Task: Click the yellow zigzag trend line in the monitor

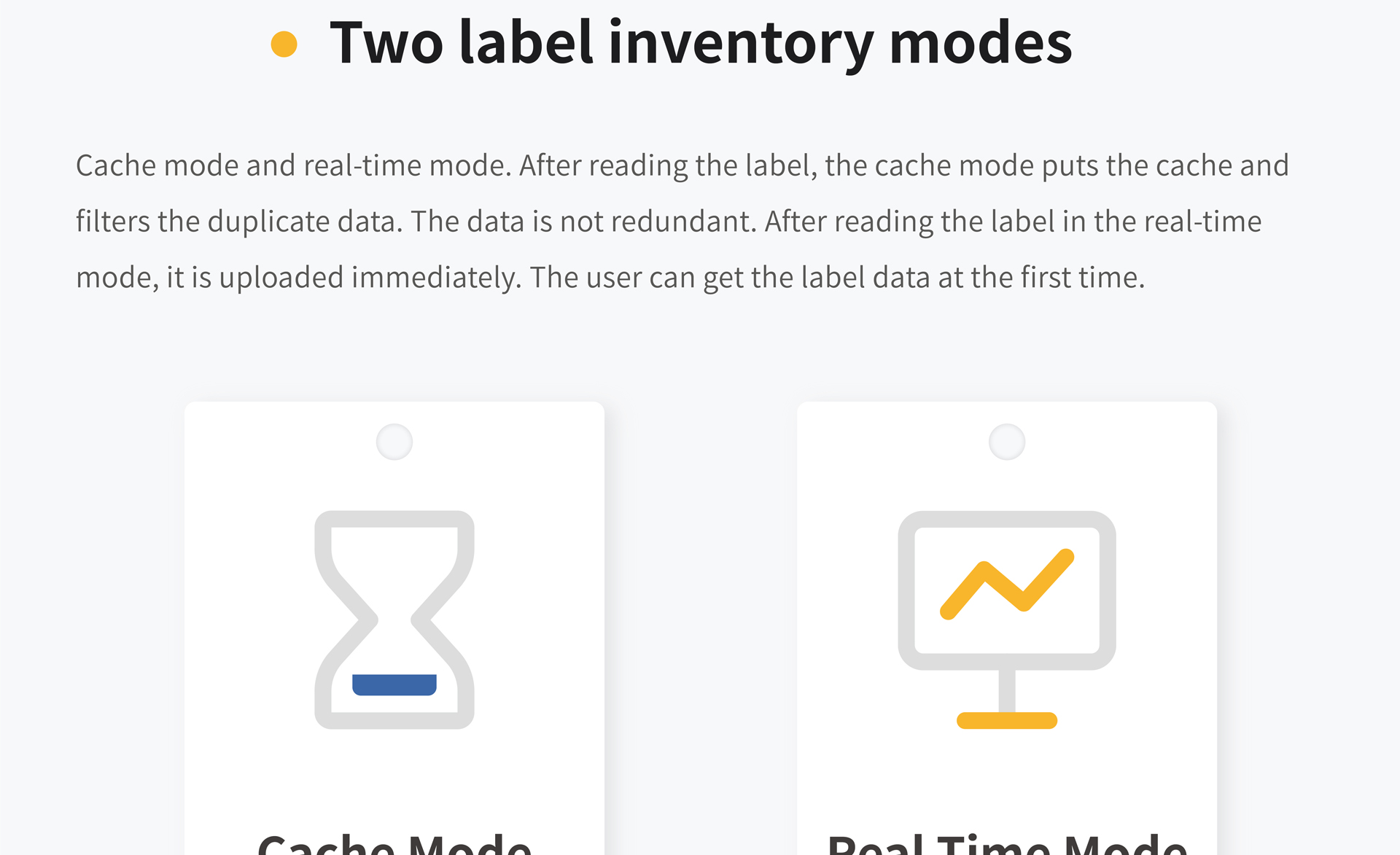Action: click(1007, 584)
